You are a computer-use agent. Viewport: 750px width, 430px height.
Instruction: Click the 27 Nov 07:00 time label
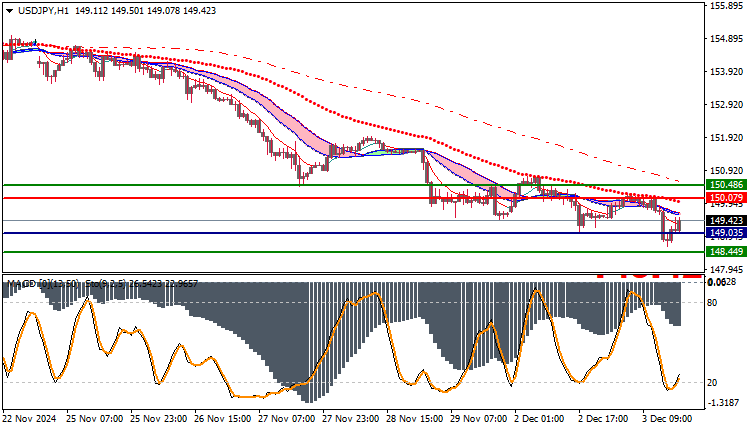click(x=287, y=419)
